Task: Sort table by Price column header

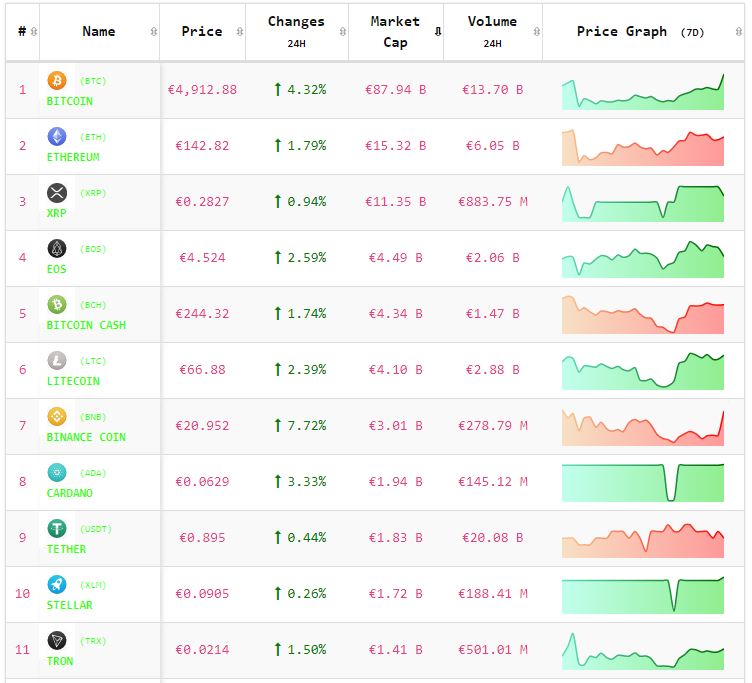Action: [x=202, y=31]
